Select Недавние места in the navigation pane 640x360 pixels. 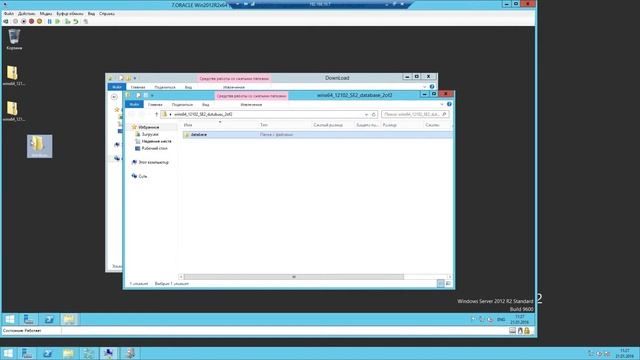(x=156, y=141)
